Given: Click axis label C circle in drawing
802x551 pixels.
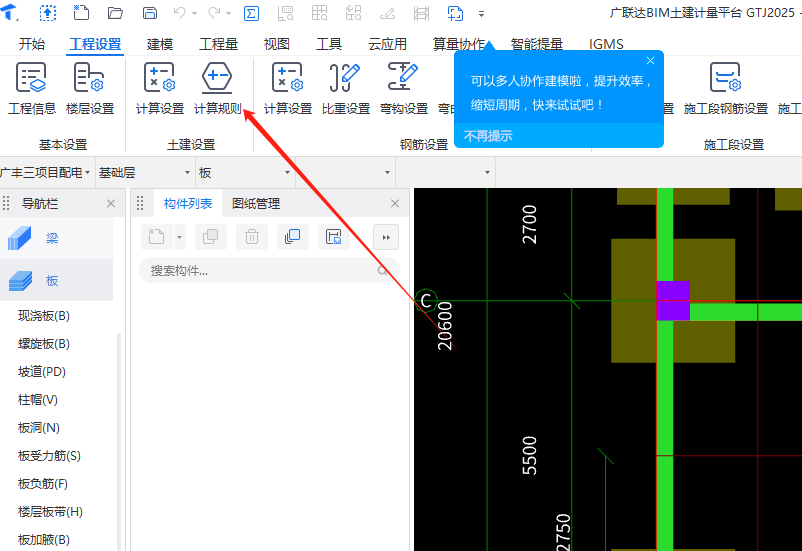Looking at the screenshot, I should [426, 300].
